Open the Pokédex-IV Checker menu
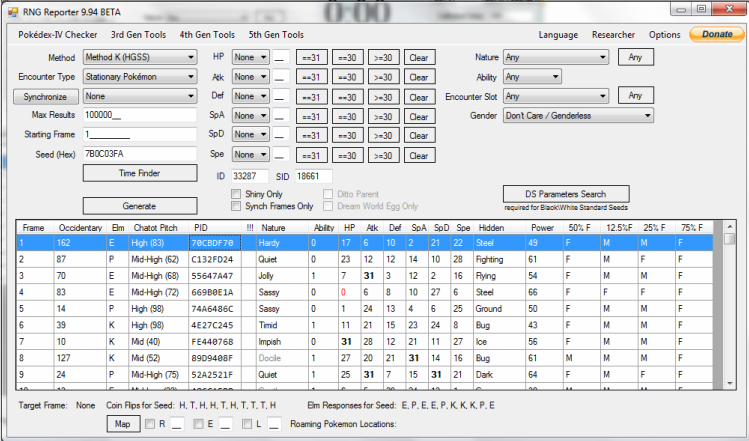The image size is (749, 441). click(x=58, y=34)
